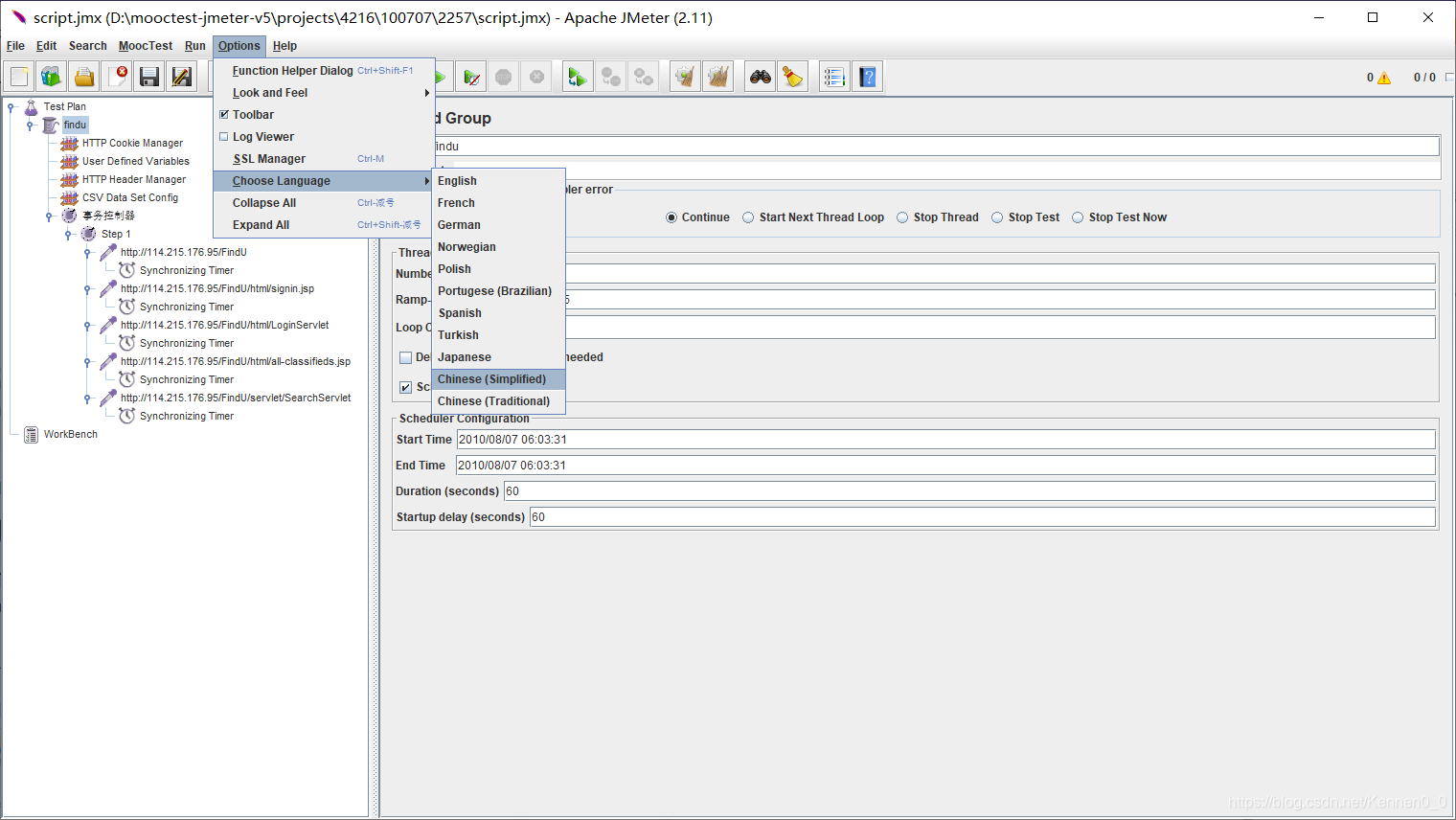This screenshot has width=1456, height=820.
Task: Open the Search menu
Action: [87, 46]
